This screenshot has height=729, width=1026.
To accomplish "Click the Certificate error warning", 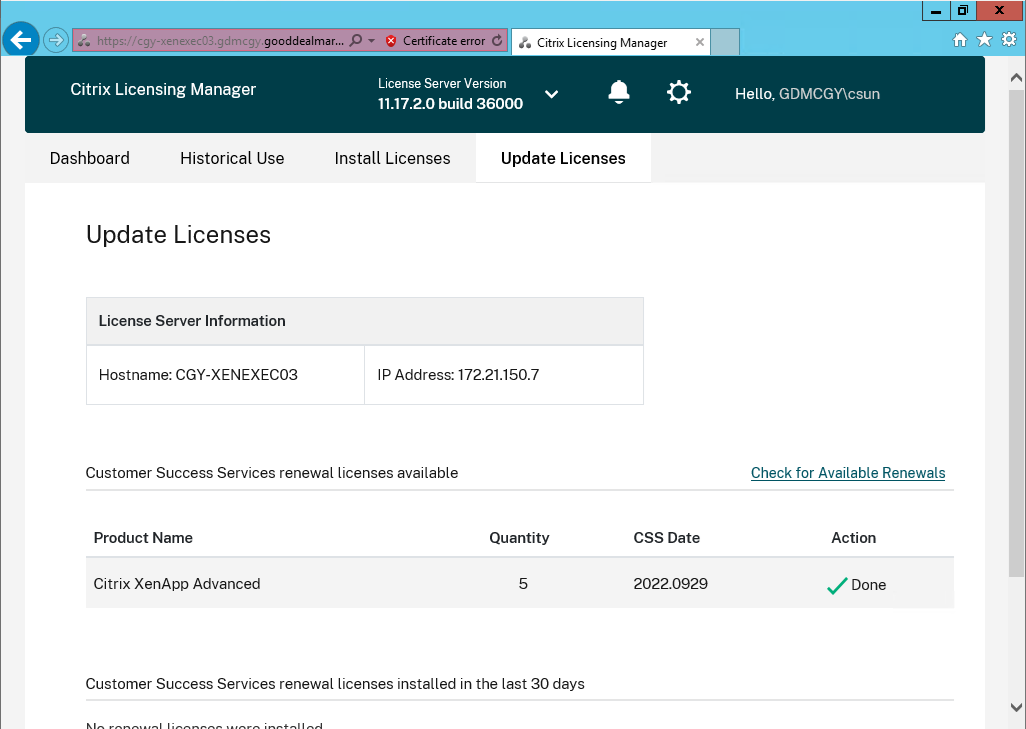I will pyautogui.click(x=435, y=41).
